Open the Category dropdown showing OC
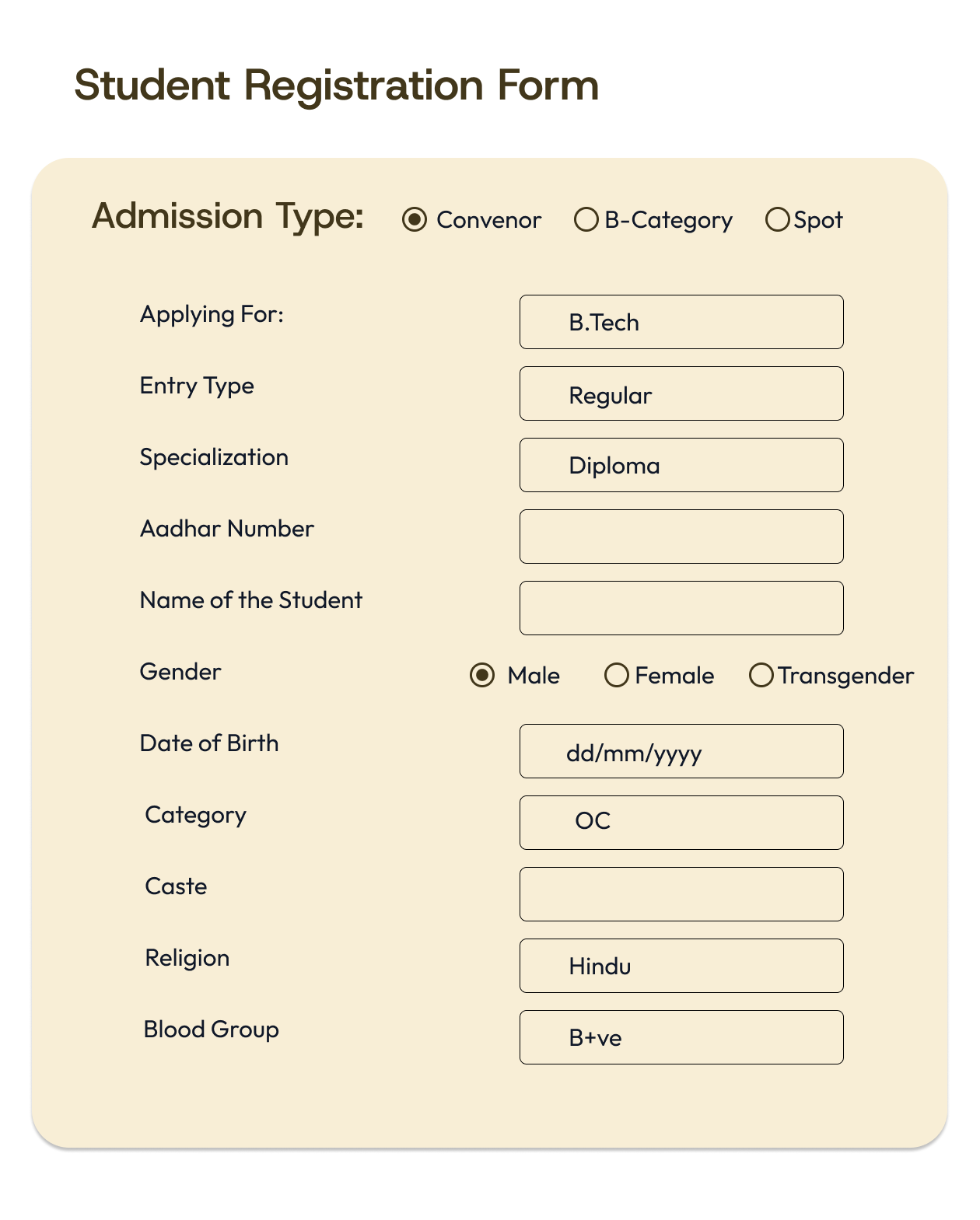 pos(681,823)
